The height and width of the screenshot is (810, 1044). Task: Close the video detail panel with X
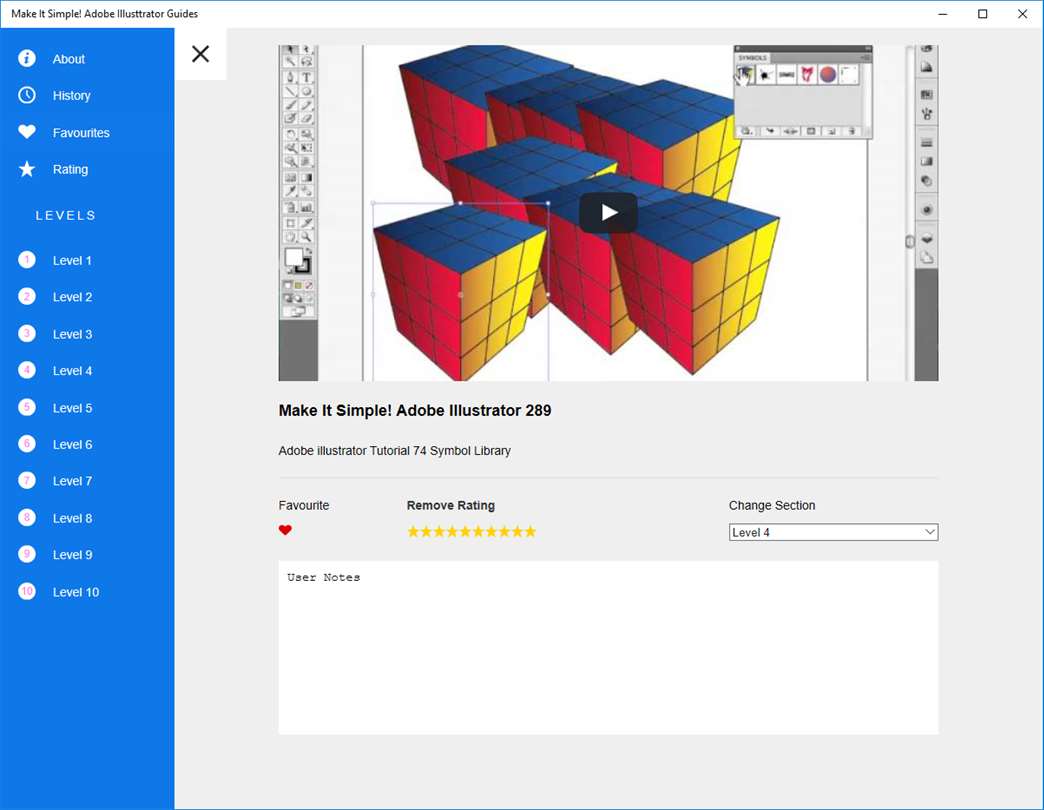(200, 54)
